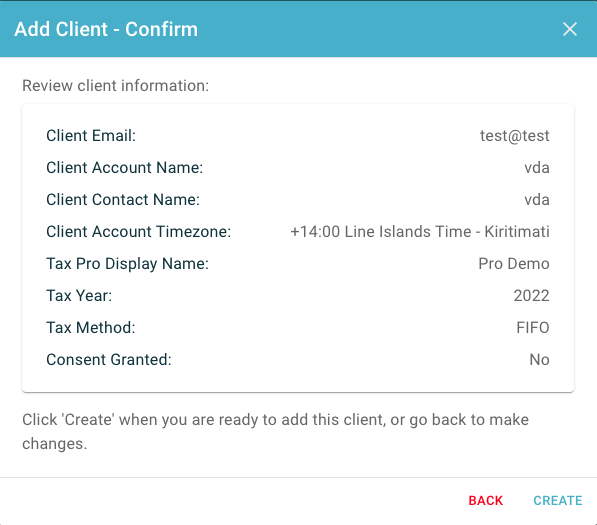Click the vda contact name value
The width and height of the screenshot is (597, 525).
(537, 199)
